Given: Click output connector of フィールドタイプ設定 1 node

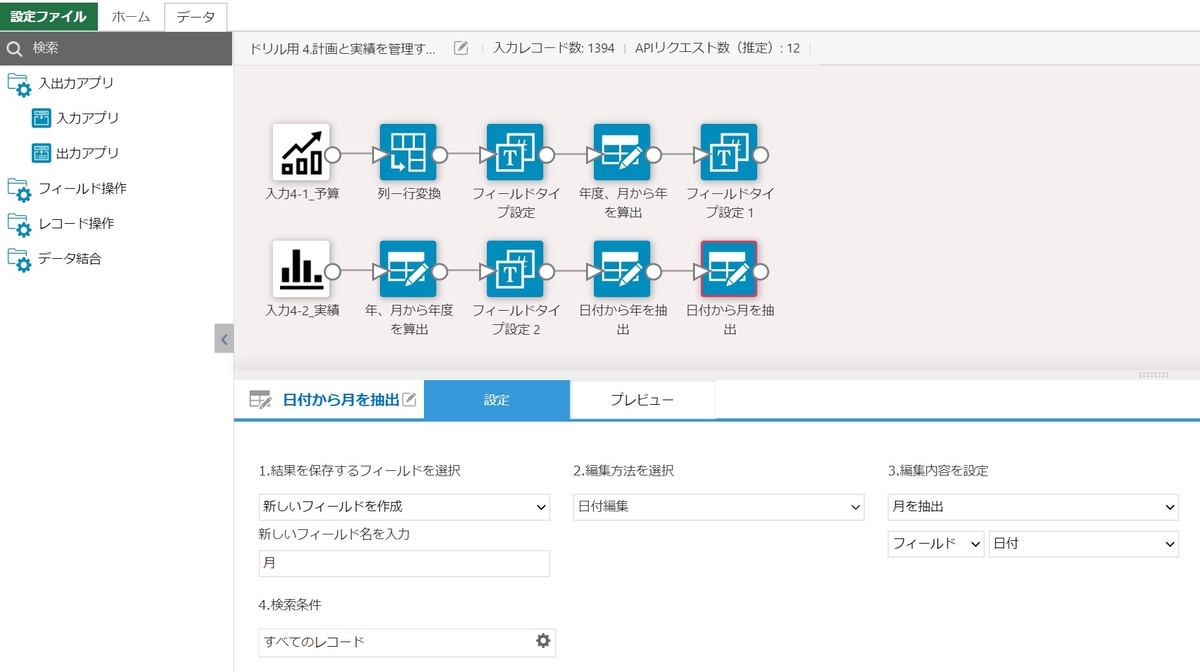Looking at the screenshot, I should point(761,155).
